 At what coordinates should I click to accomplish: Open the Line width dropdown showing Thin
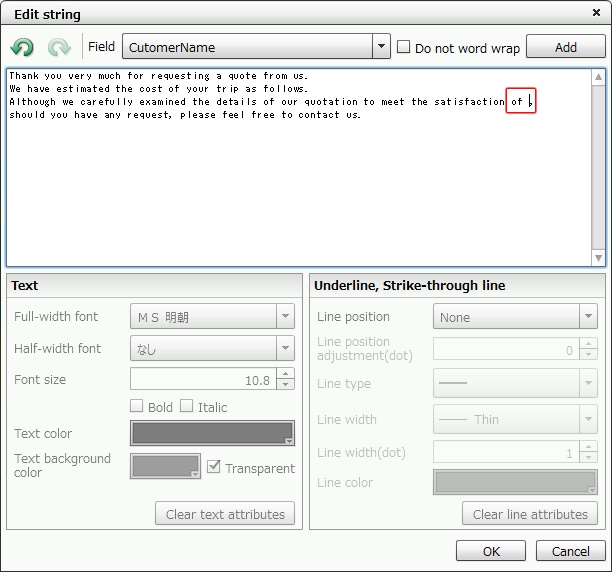click(515, 419)
